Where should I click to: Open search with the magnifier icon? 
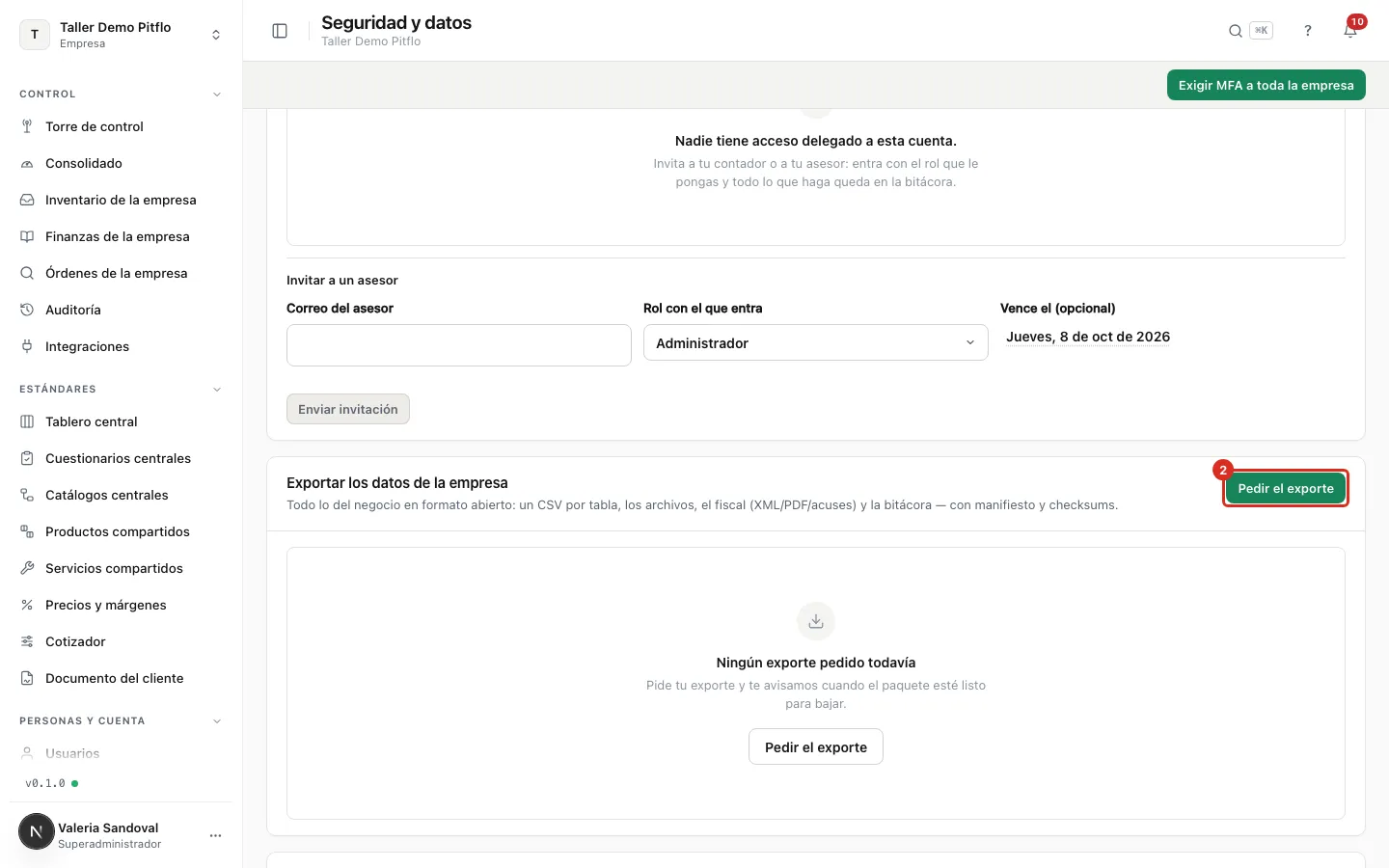1235,31
